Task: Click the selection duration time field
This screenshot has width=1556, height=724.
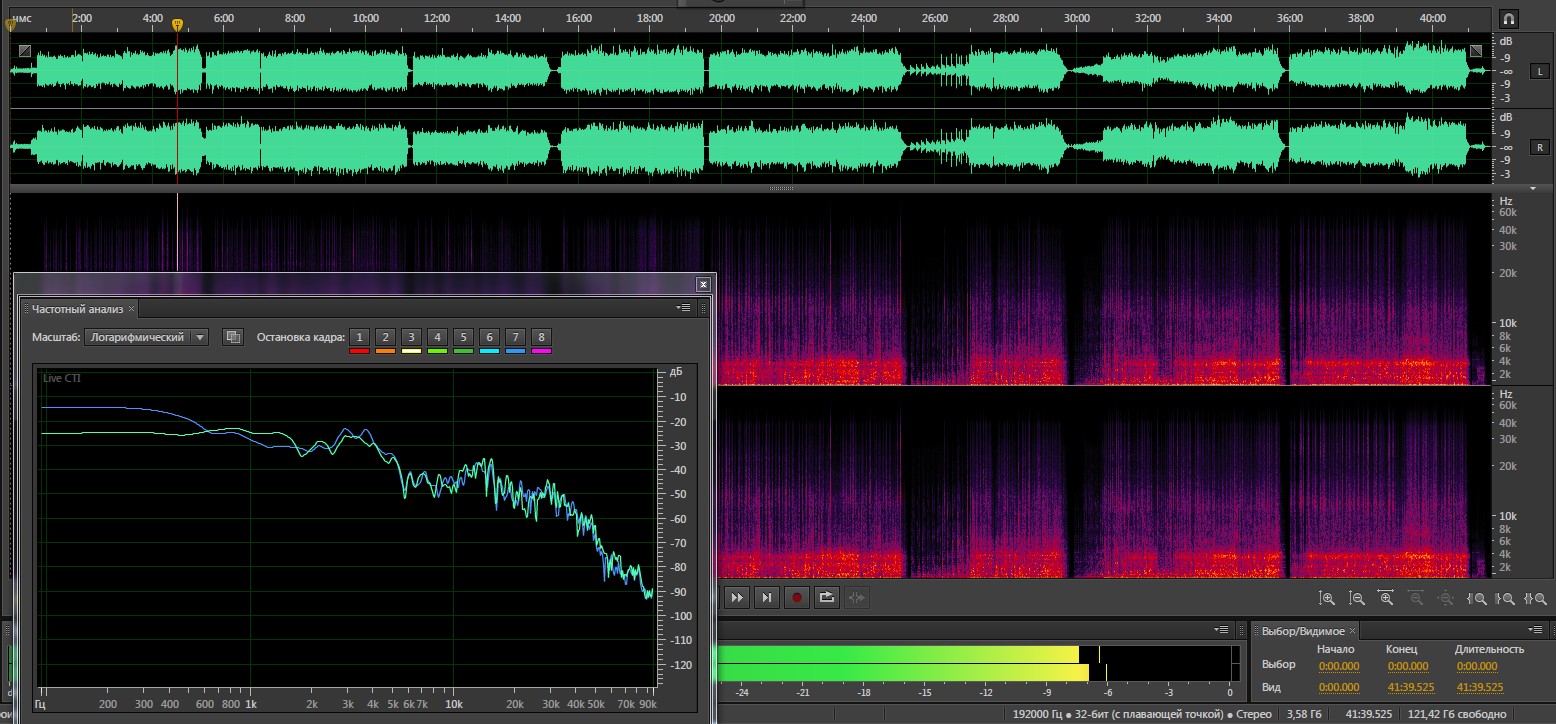Action: 1477,666
